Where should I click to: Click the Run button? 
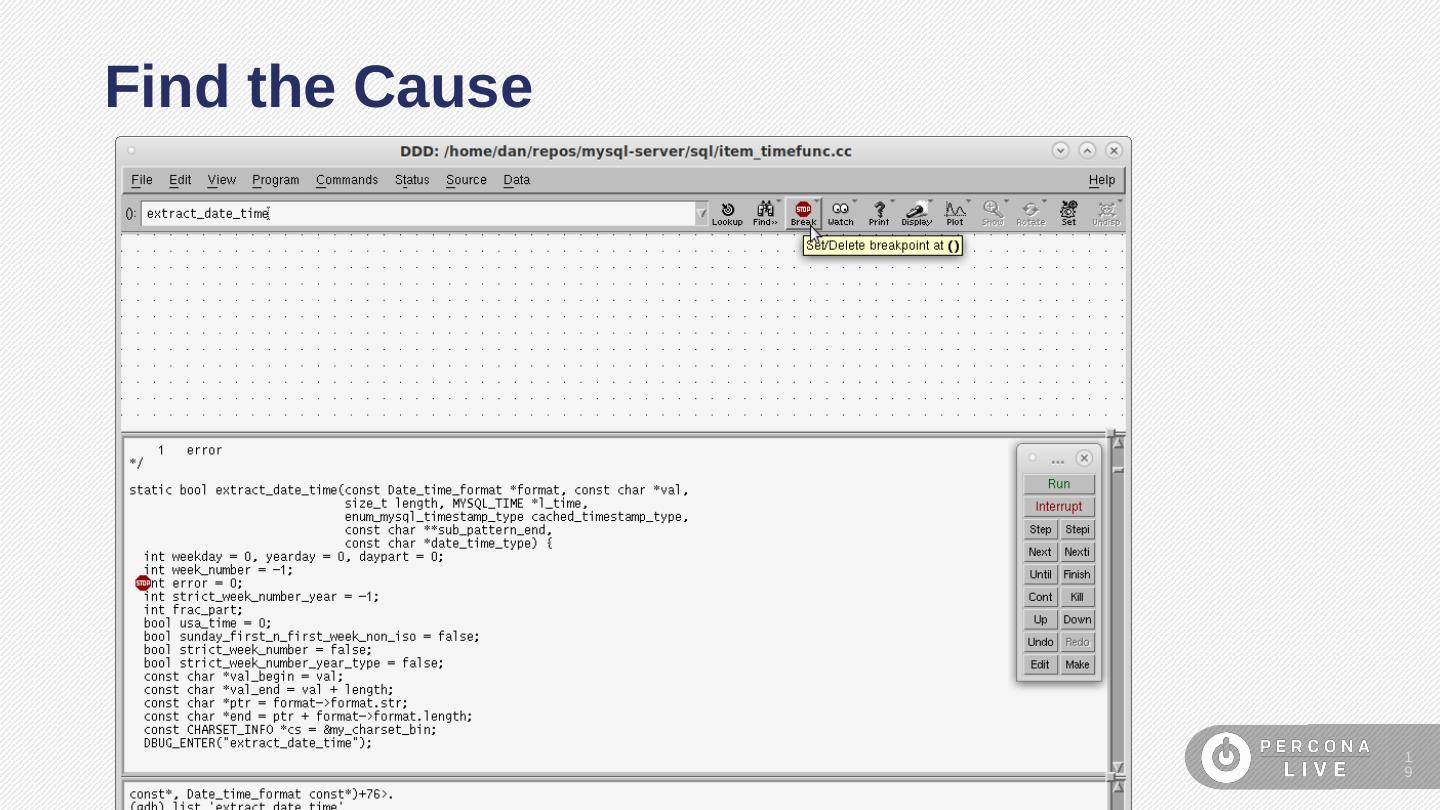[1059, 484]
